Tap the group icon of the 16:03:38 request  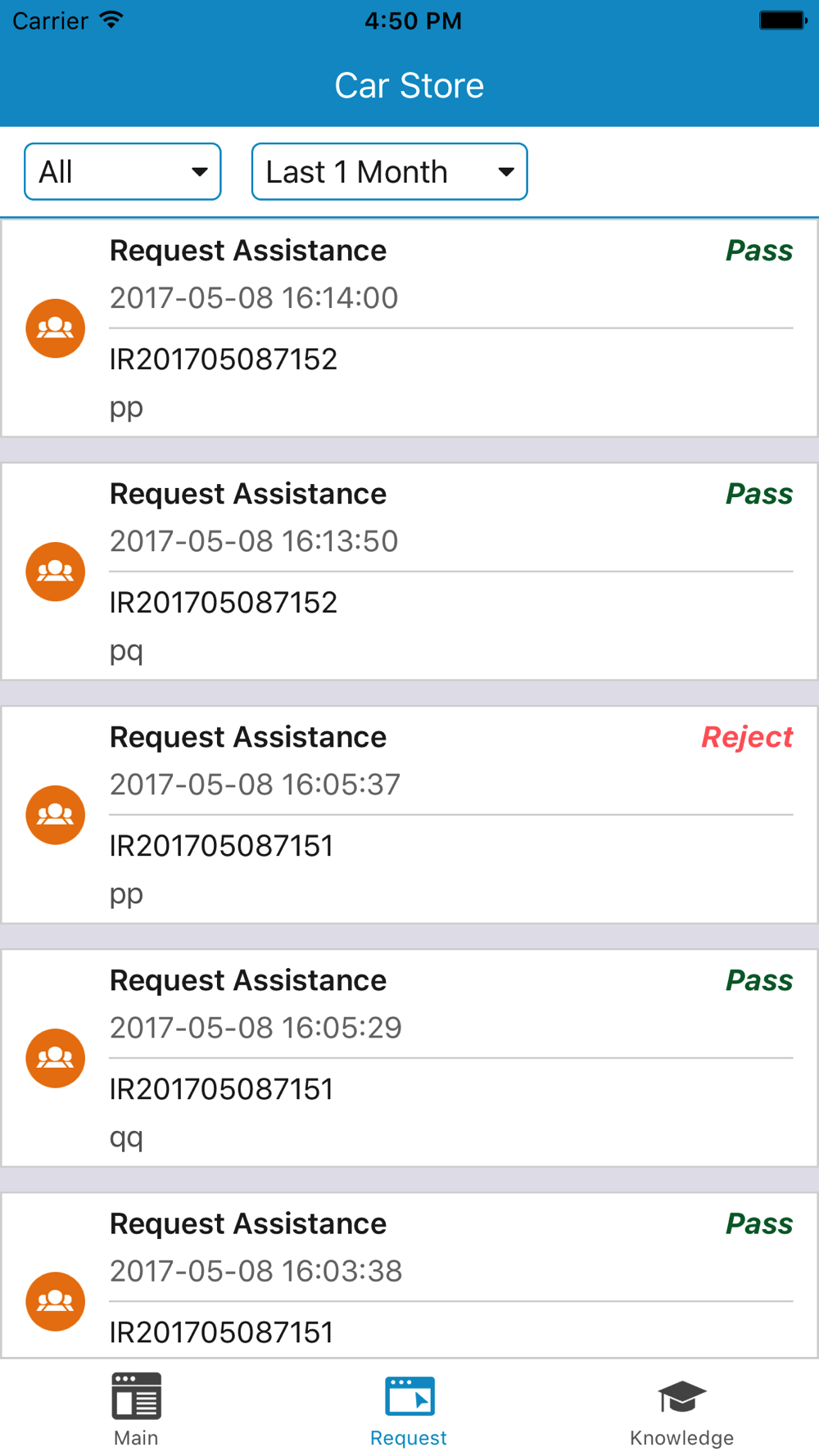pyautogui.click(x=56, y=1301)
